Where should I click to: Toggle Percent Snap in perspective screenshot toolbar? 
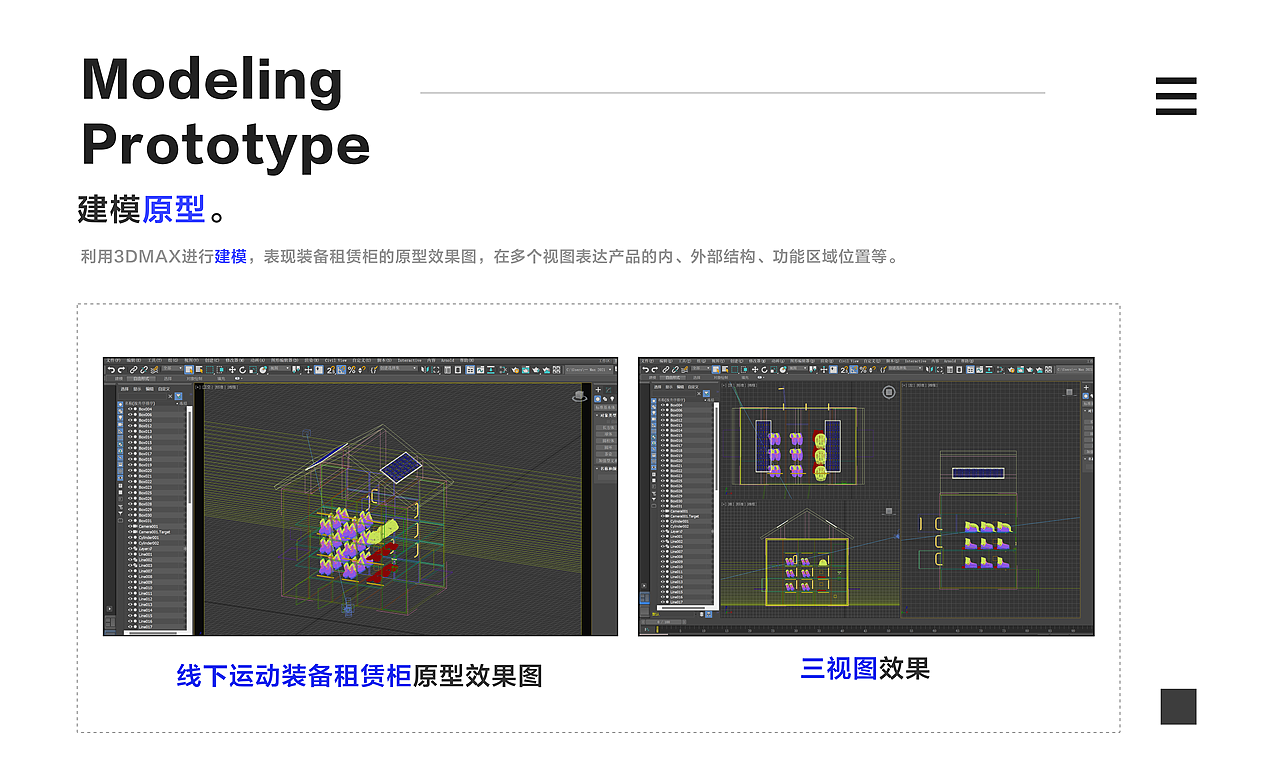tap(351, 370)
